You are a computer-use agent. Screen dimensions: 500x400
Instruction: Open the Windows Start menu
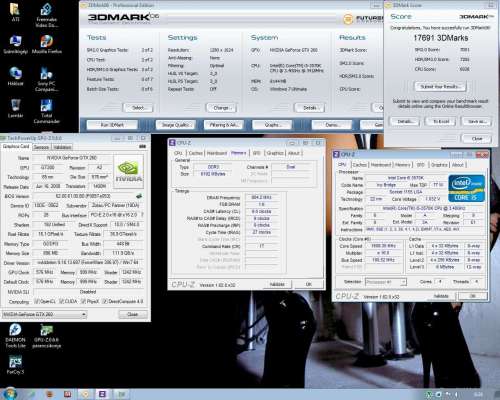[x=10, y=394]
